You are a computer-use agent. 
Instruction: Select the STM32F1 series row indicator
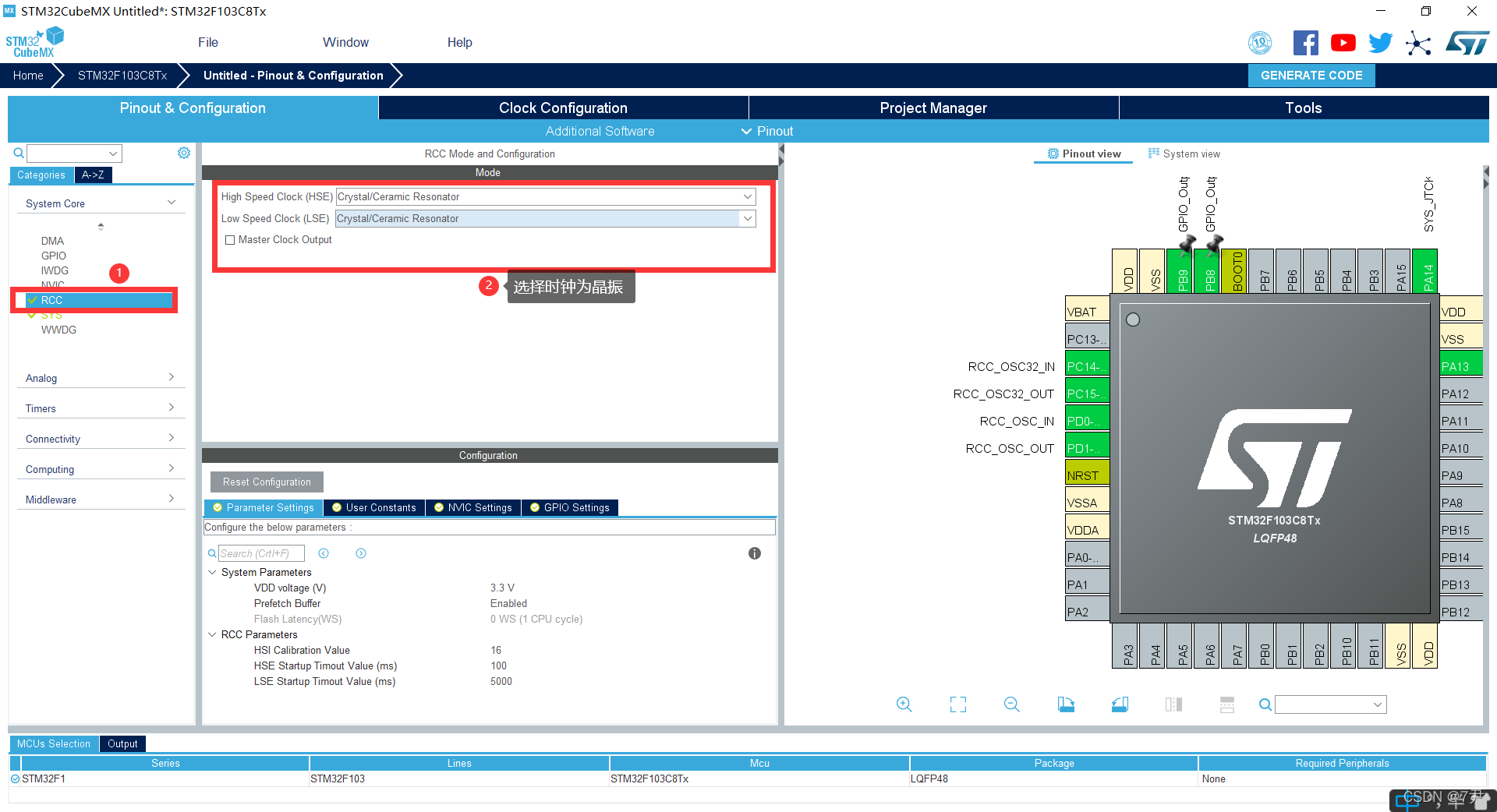pos(15,778)
